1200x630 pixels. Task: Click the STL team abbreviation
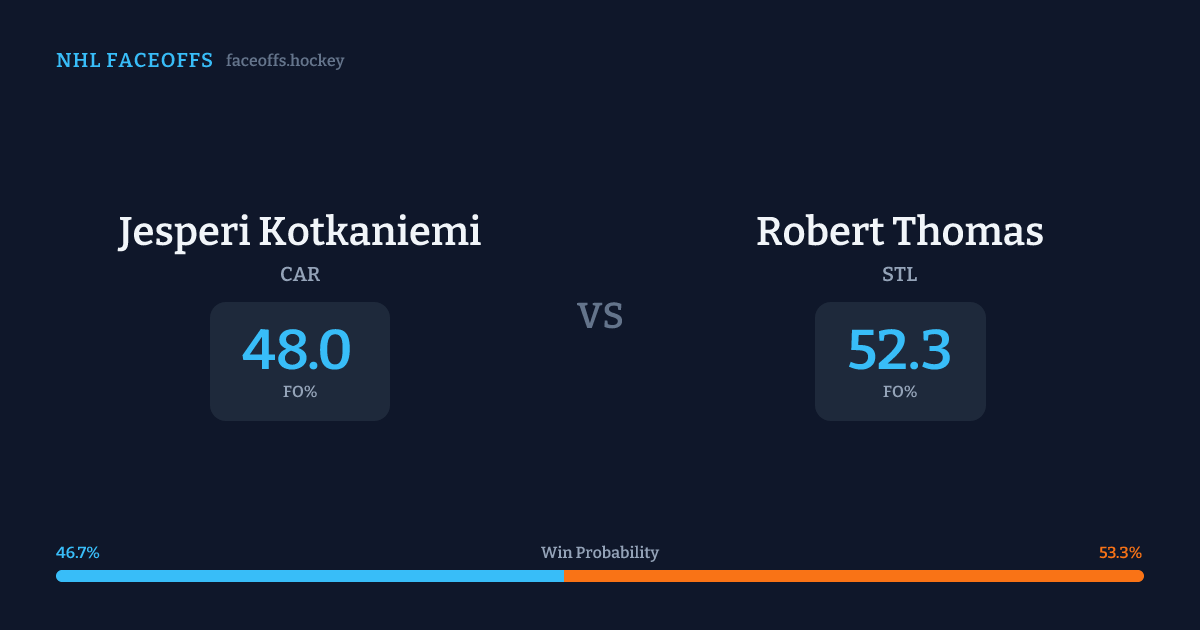899,275
